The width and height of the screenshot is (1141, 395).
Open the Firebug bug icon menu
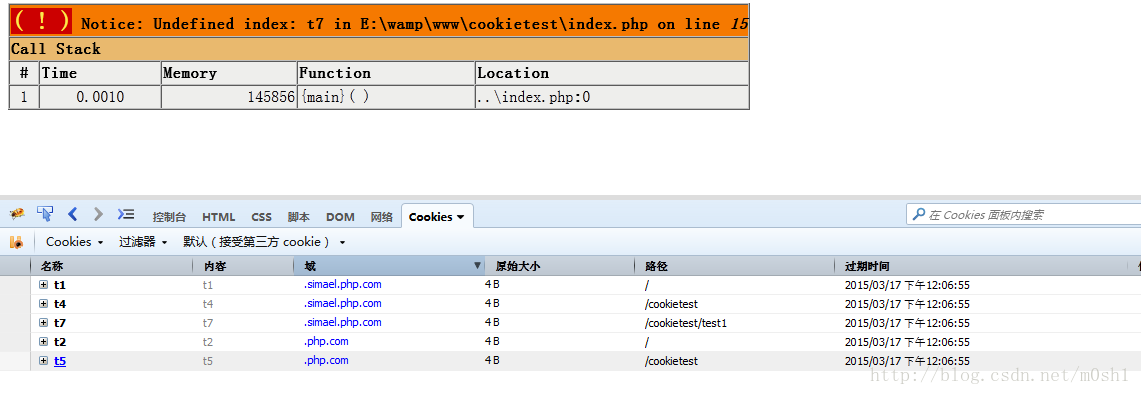pyautogui.click(x=17, y=215)
